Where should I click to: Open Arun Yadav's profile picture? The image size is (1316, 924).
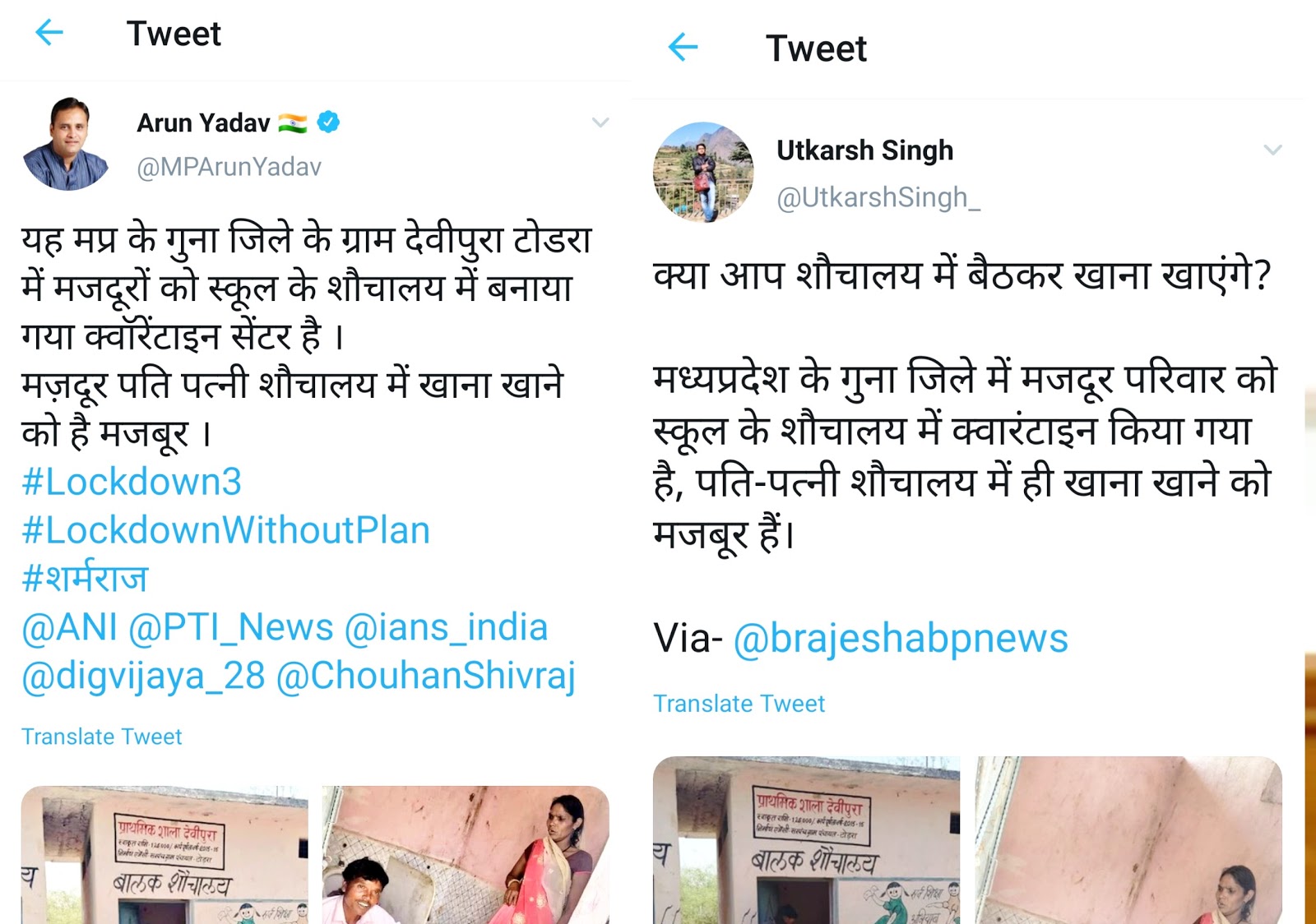[66, 144]
